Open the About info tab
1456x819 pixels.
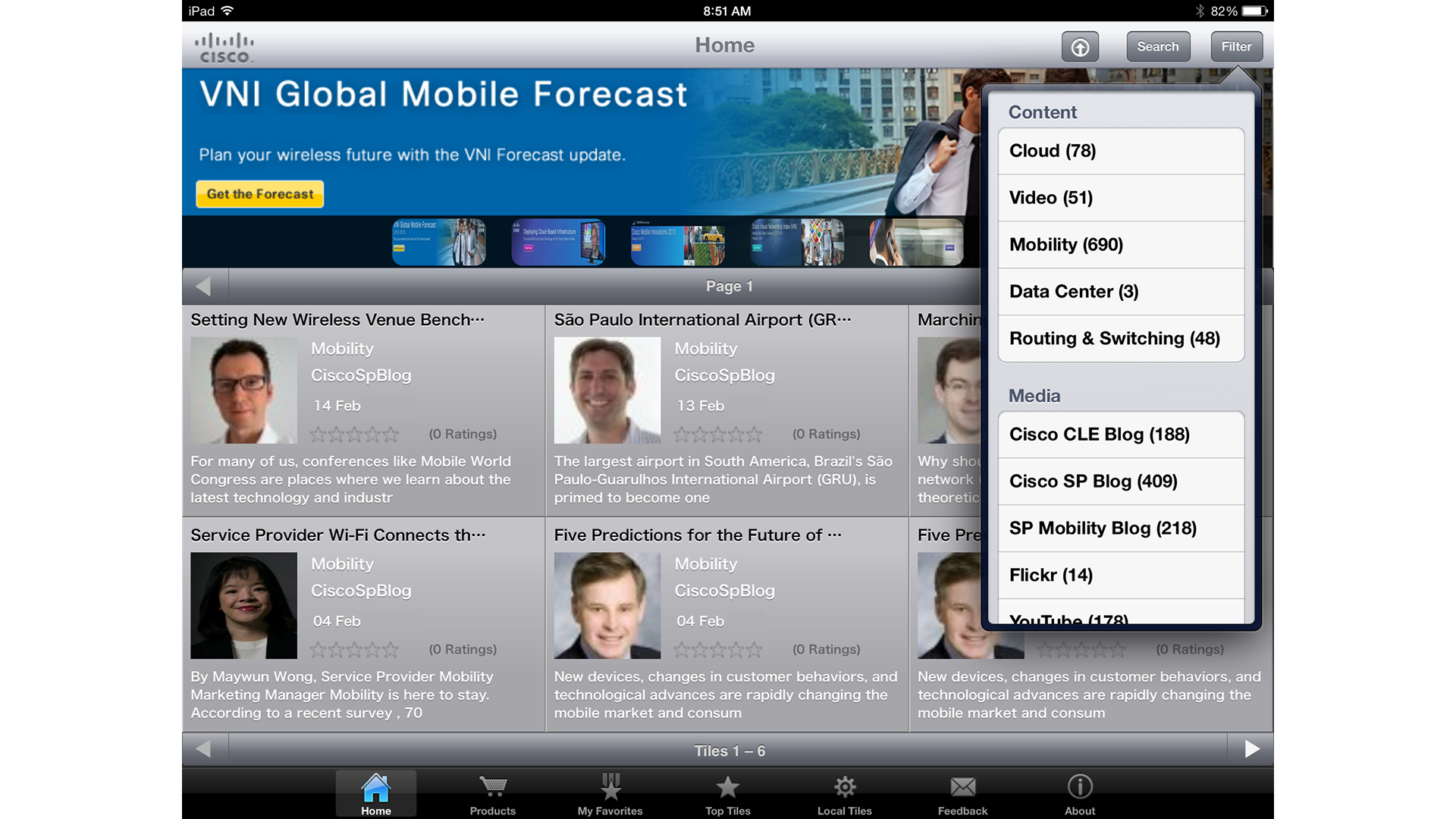tap(1080, 794)
